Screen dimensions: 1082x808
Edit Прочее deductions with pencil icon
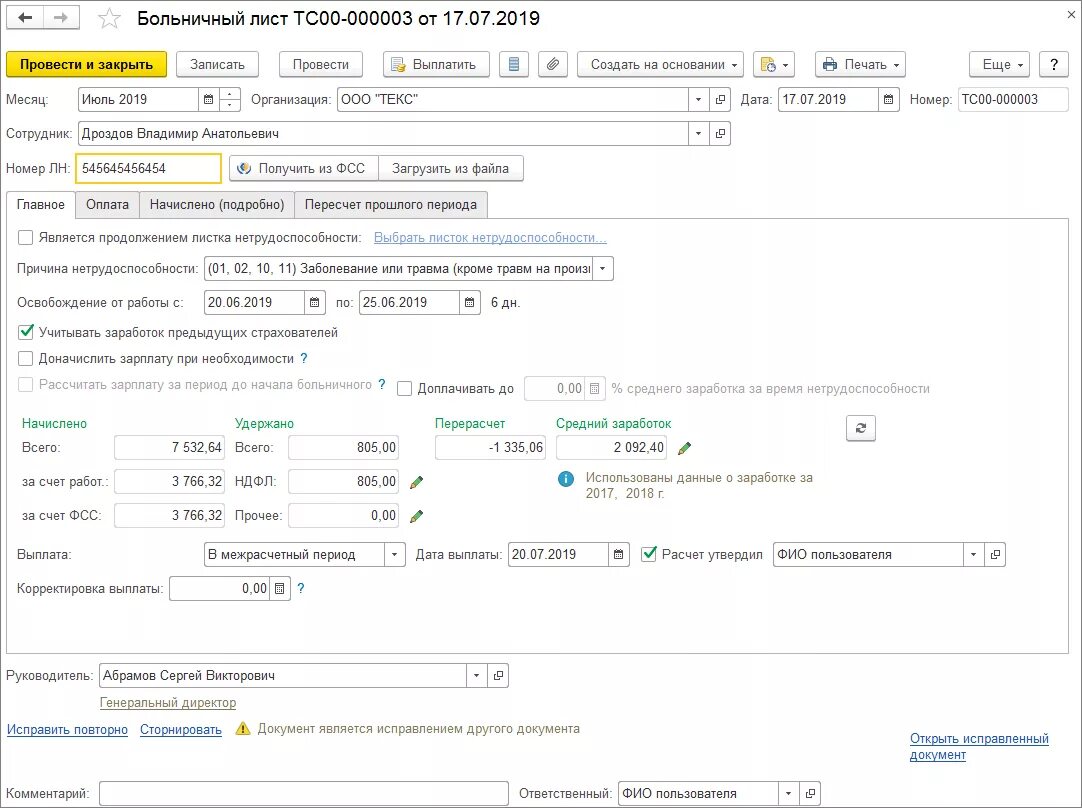(416, 516)
